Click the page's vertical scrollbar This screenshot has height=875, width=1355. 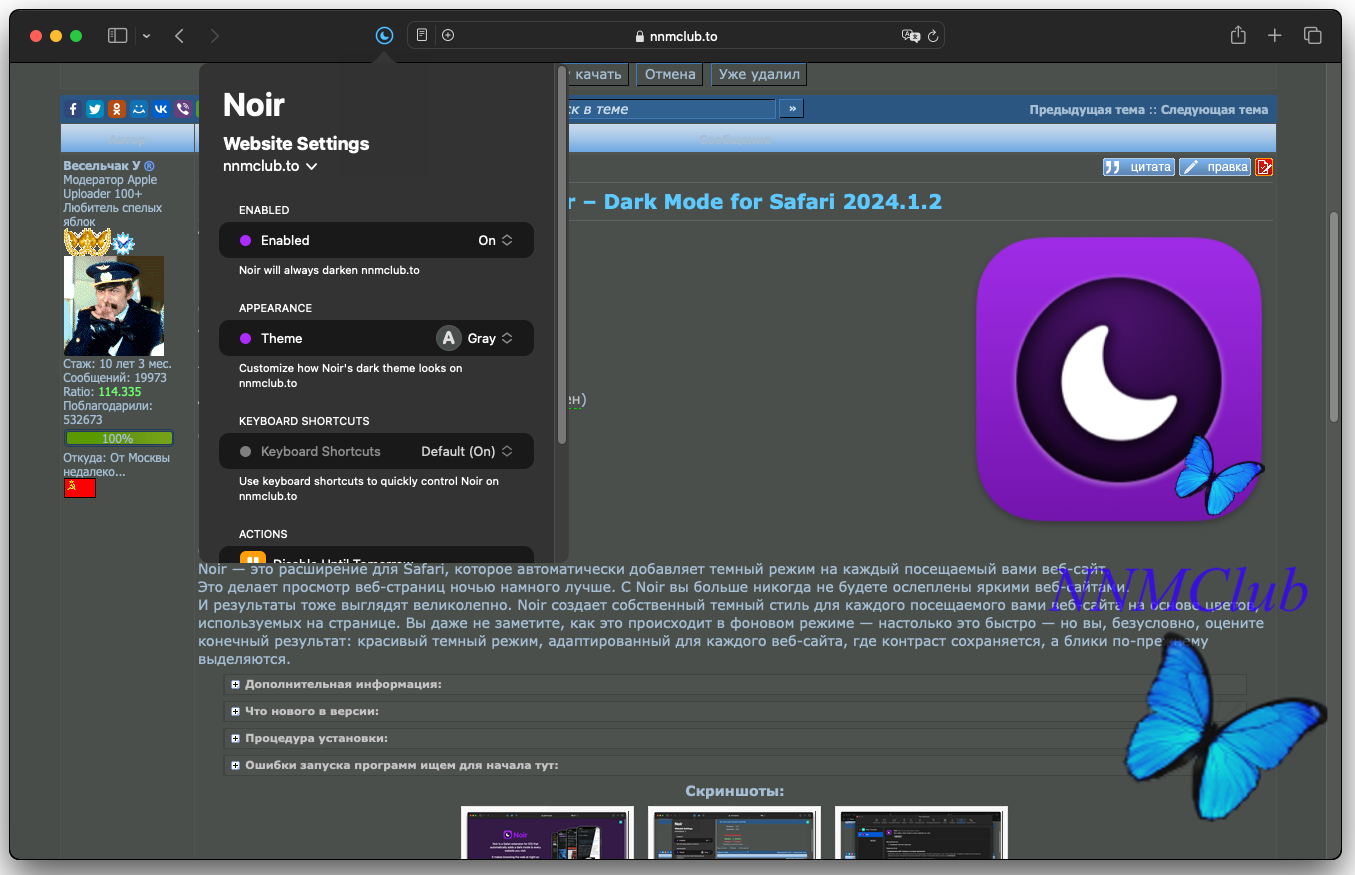click(x=1334, y=315)
